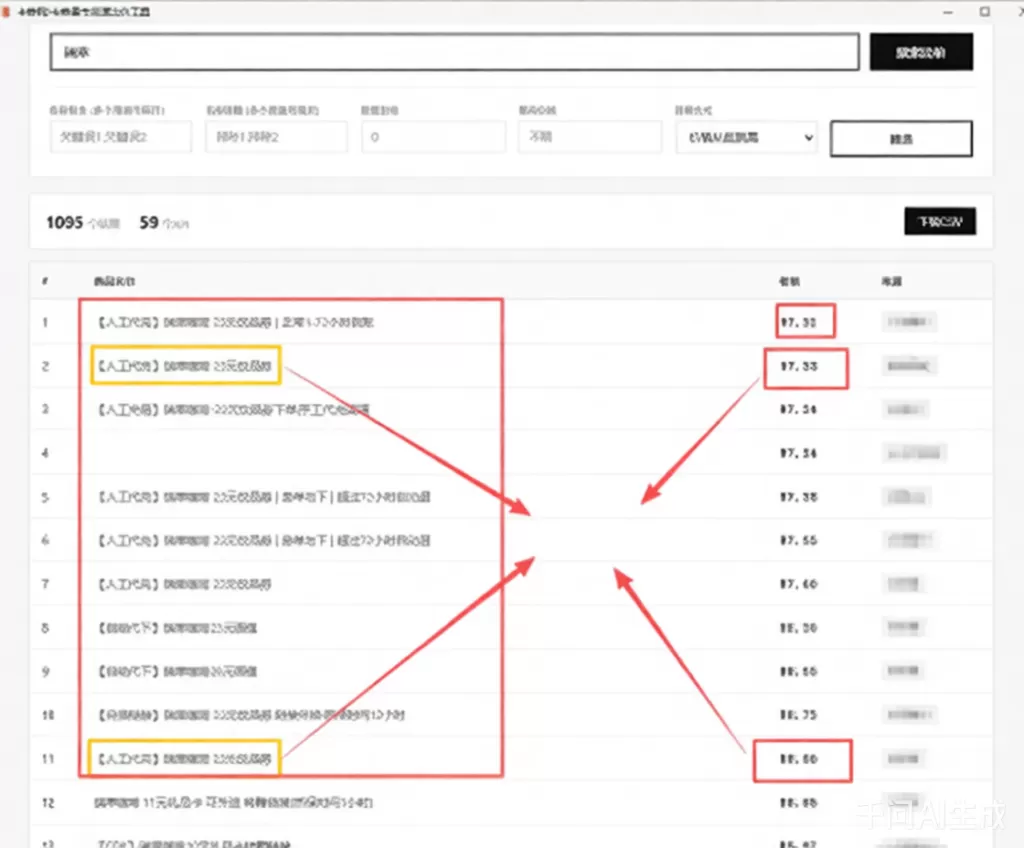Click product name in row 5
The width and height of the screenshot is (1024, 848).
point(264,497)
